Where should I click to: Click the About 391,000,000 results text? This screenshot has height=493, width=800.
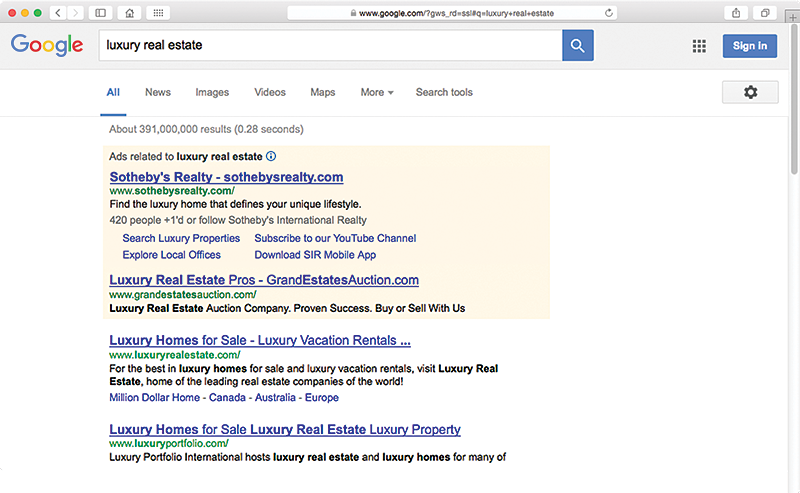(x=206, y=129)
